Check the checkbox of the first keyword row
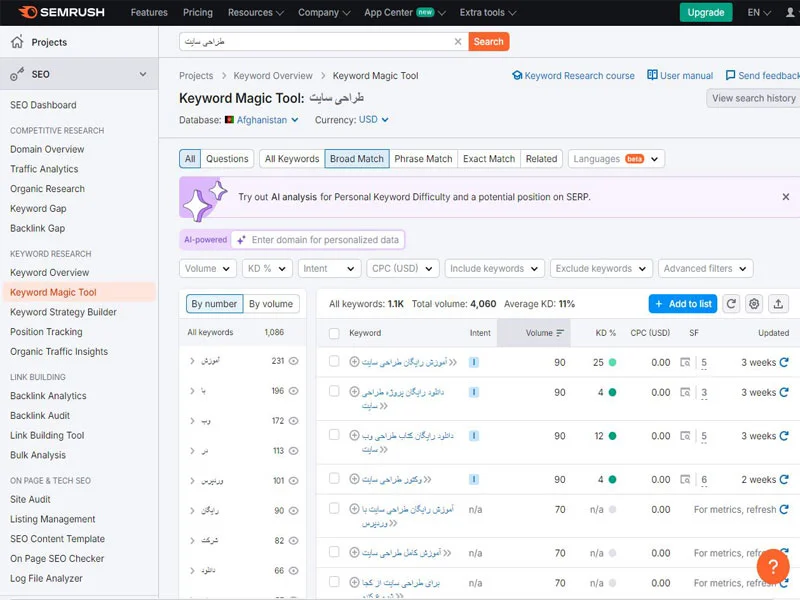This screenshot has width=800, height=600. coord(334,361)
